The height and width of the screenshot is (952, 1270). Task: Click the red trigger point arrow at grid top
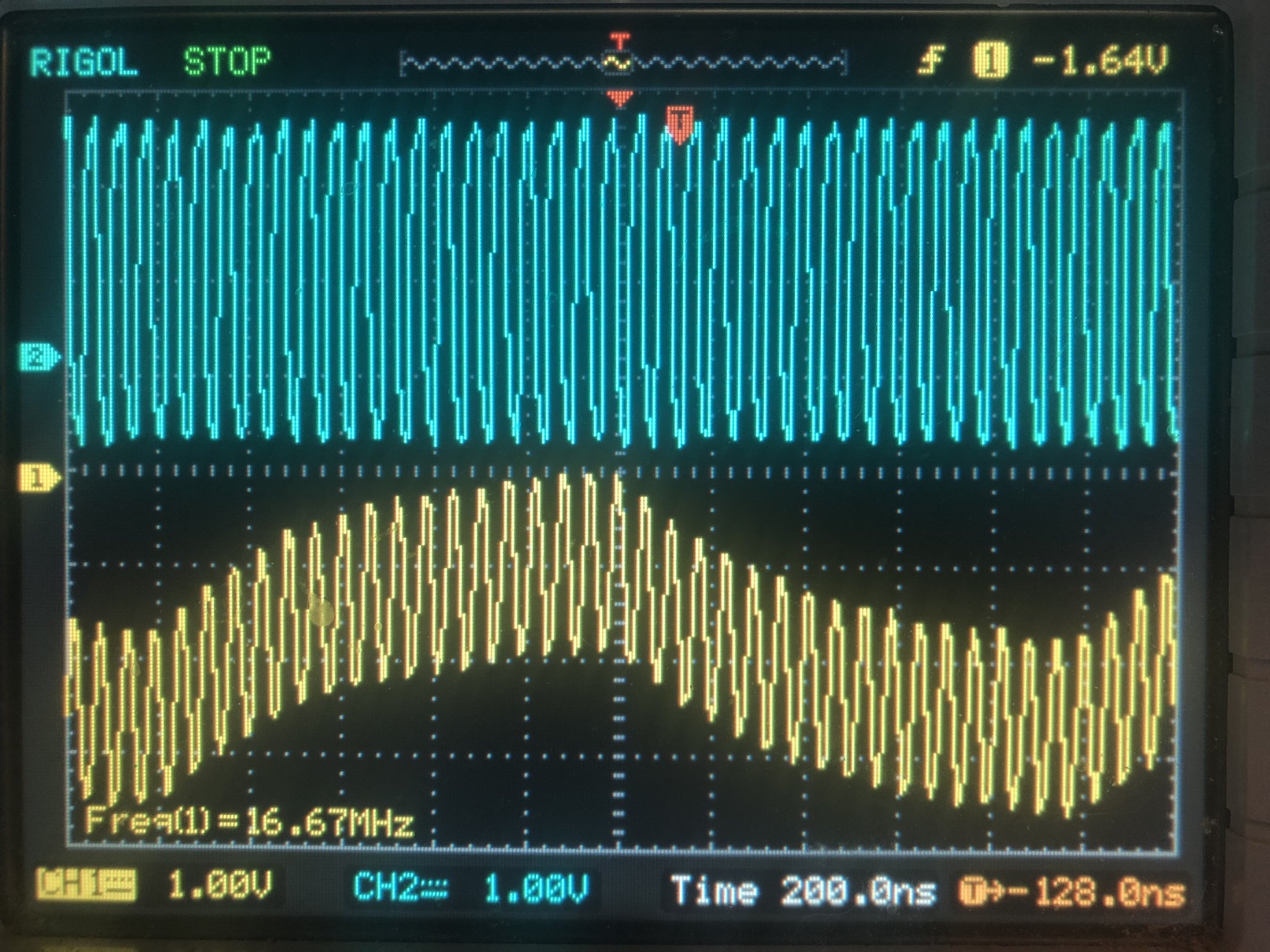[x=619, y=98]
